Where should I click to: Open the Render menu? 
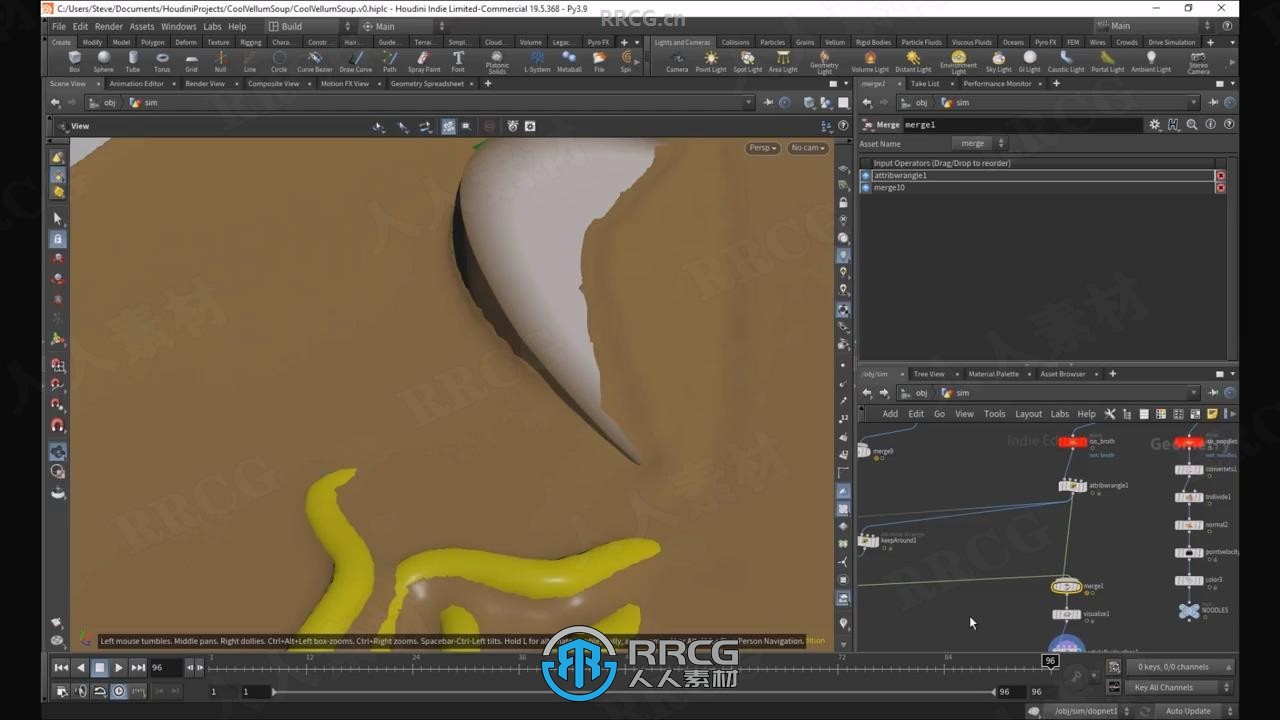(109, 26)
